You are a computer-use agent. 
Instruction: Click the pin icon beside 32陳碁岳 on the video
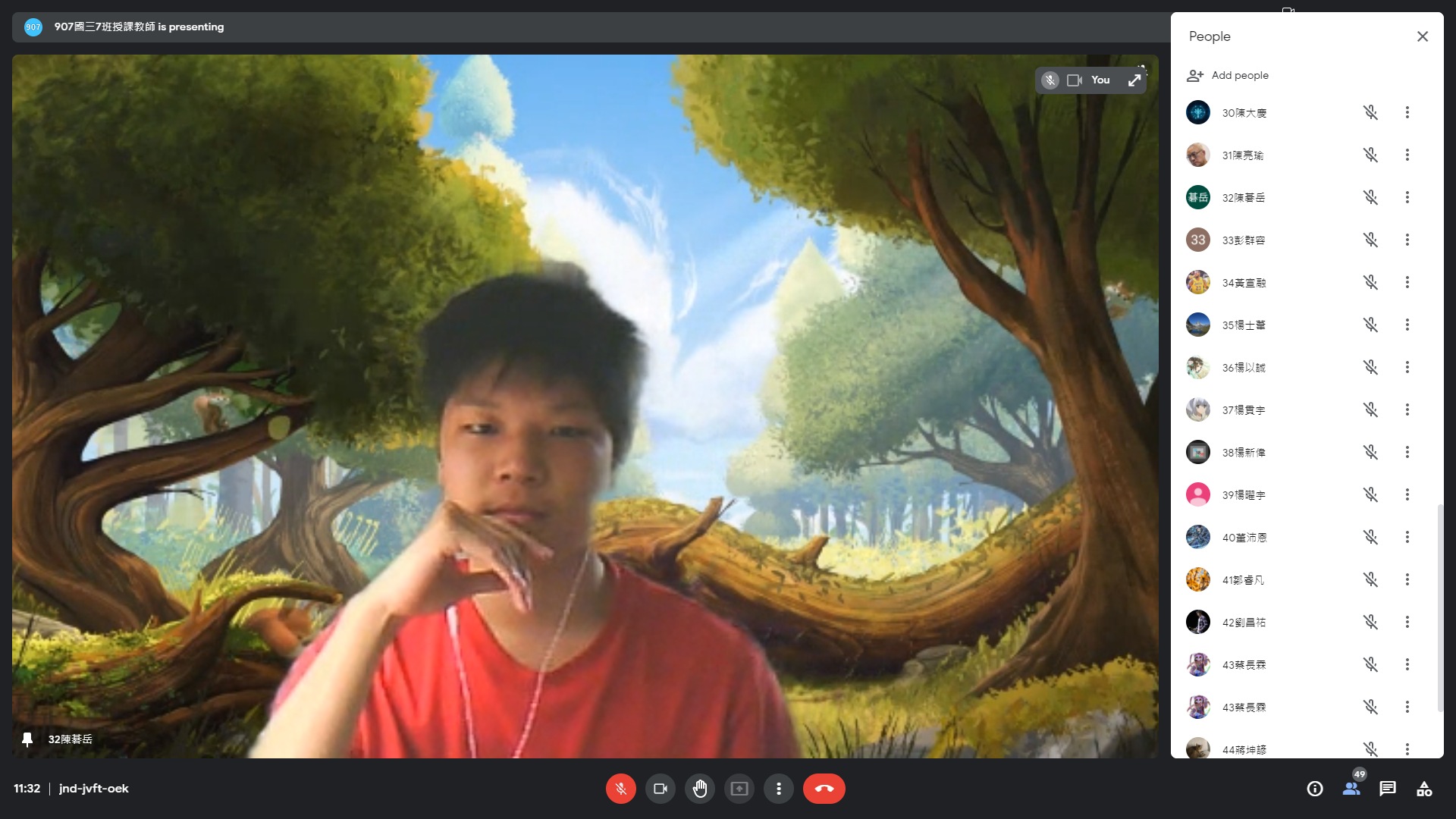(27, 739)
